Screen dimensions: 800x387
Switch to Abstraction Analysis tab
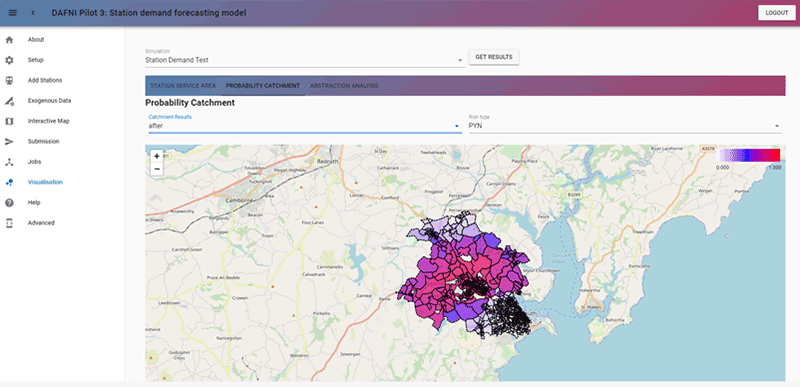click(x=344, y=86)
